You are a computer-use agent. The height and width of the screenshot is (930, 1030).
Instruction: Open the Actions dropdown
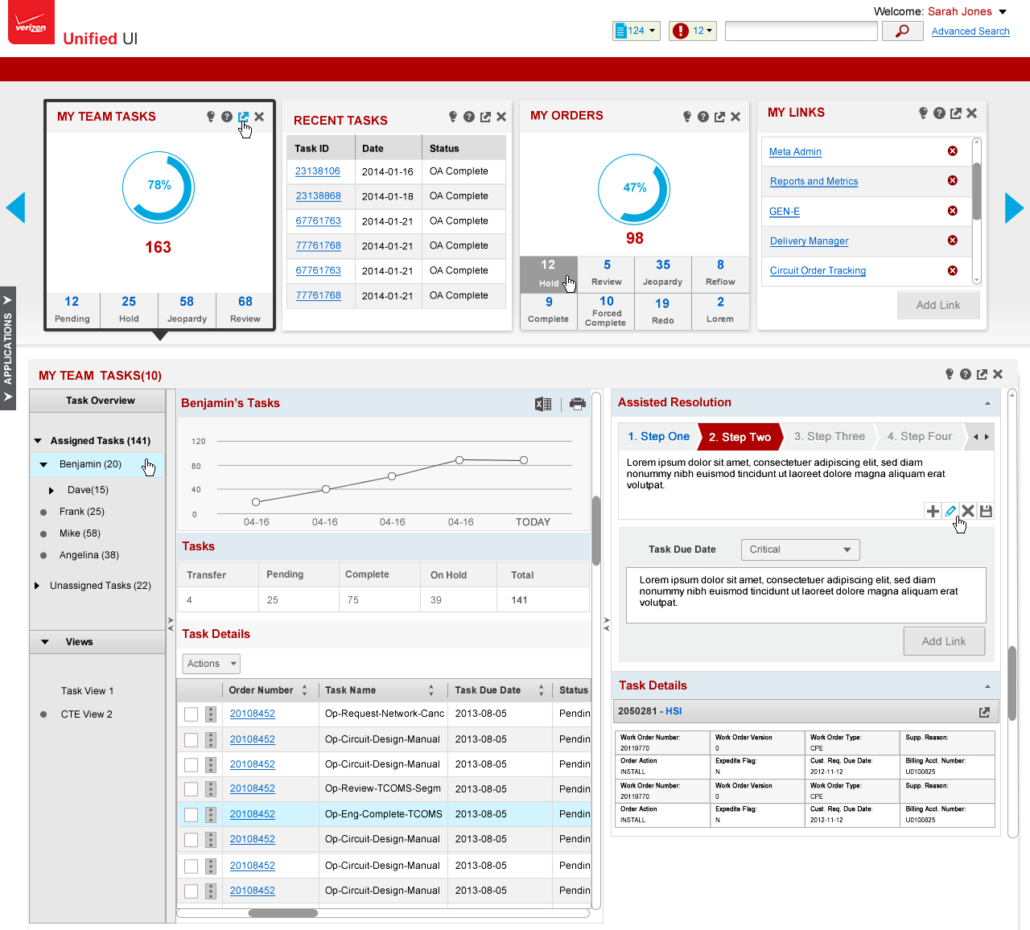212,663
